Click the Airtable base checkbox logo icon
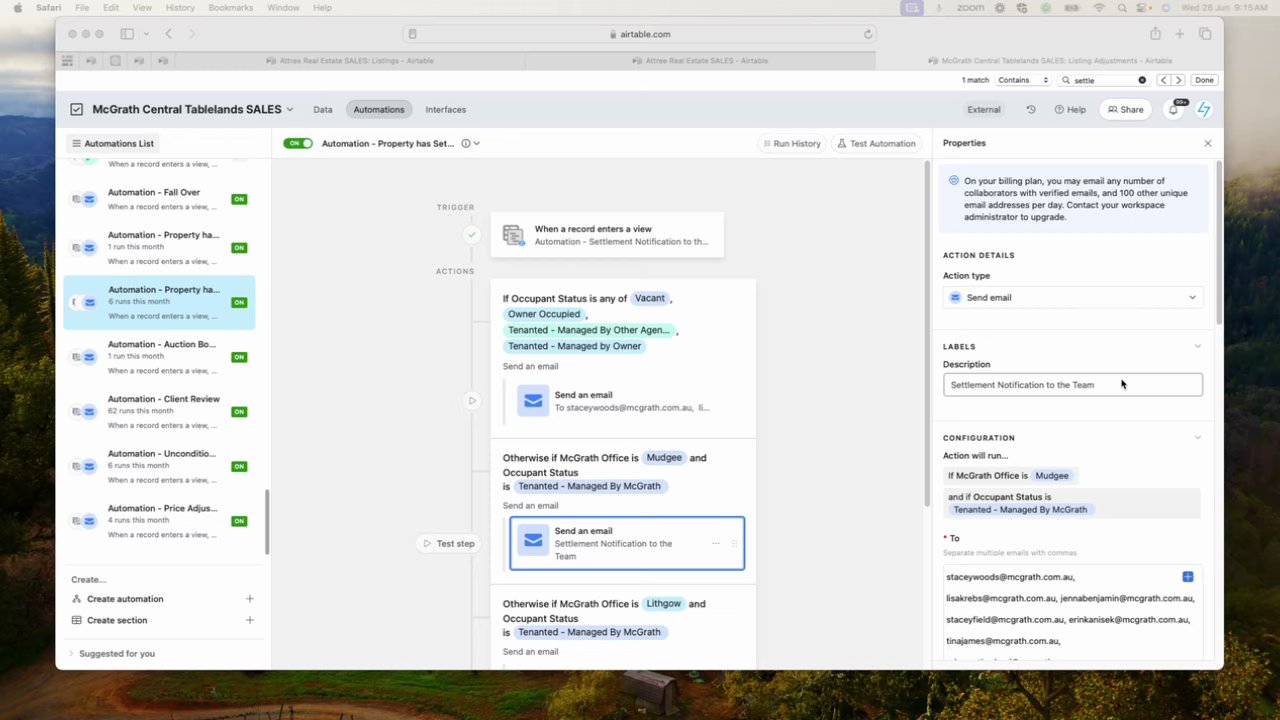This screenshot has height=720, width=1280. click(x=77, y=110)
